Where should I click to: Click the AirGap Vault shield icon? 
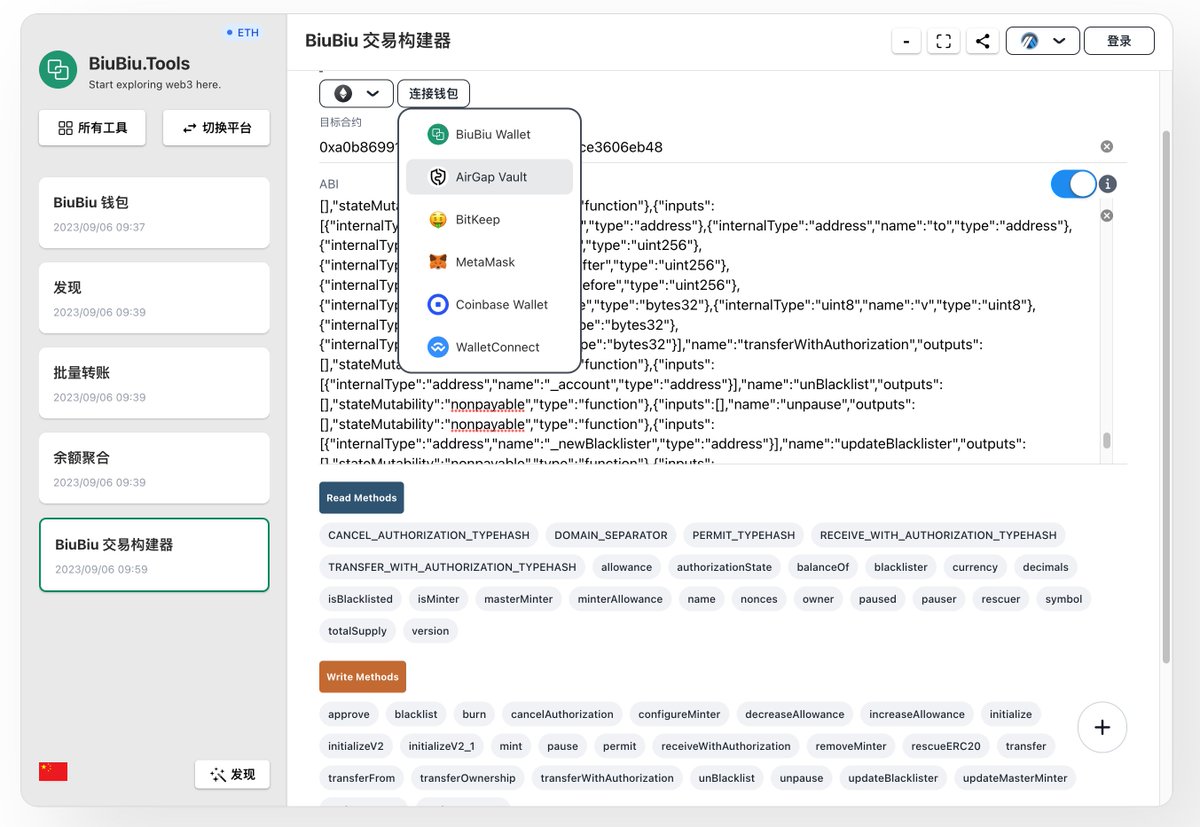click(x=438, y=177)
